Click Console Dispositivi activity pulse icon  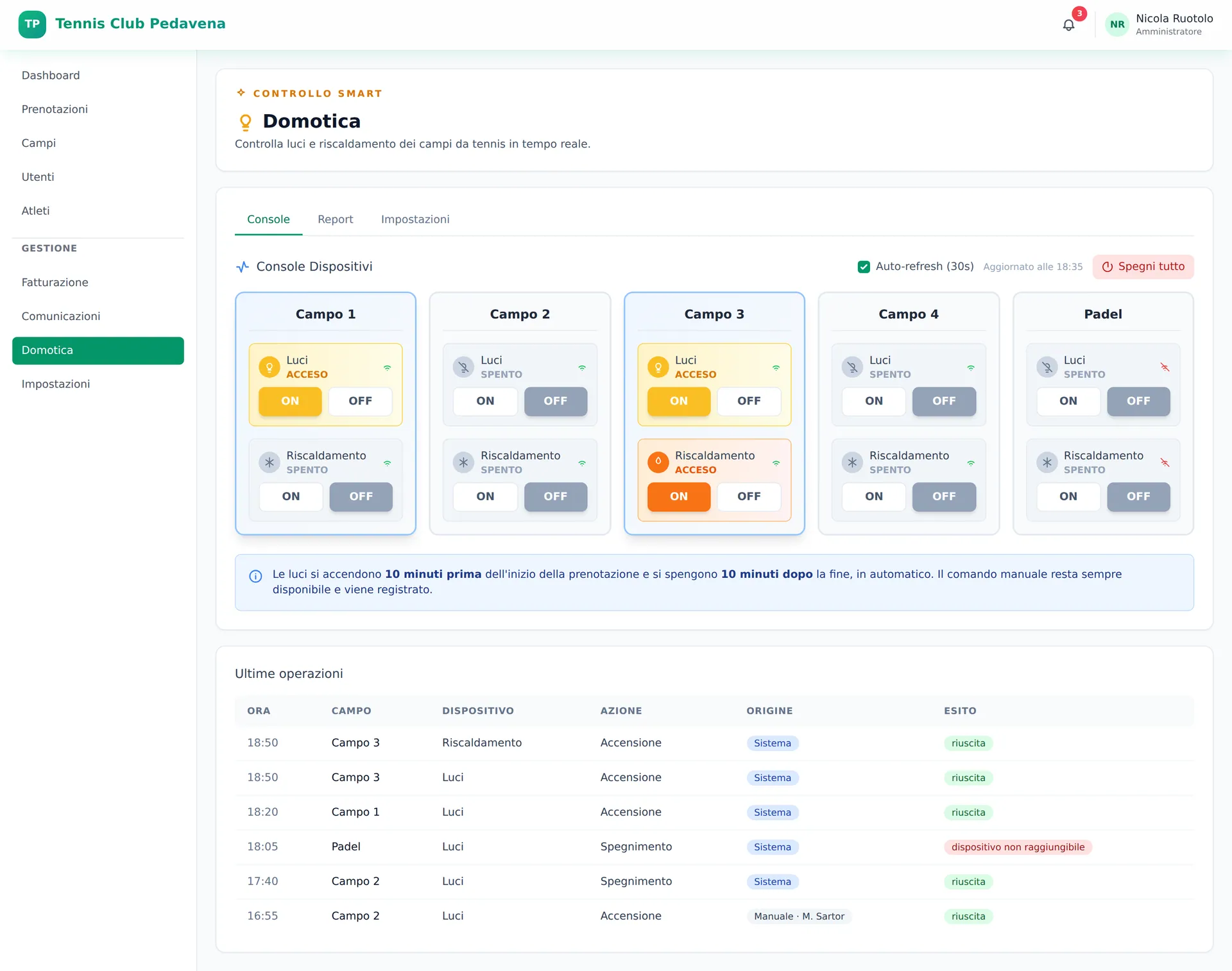click(x=243, y=267)
